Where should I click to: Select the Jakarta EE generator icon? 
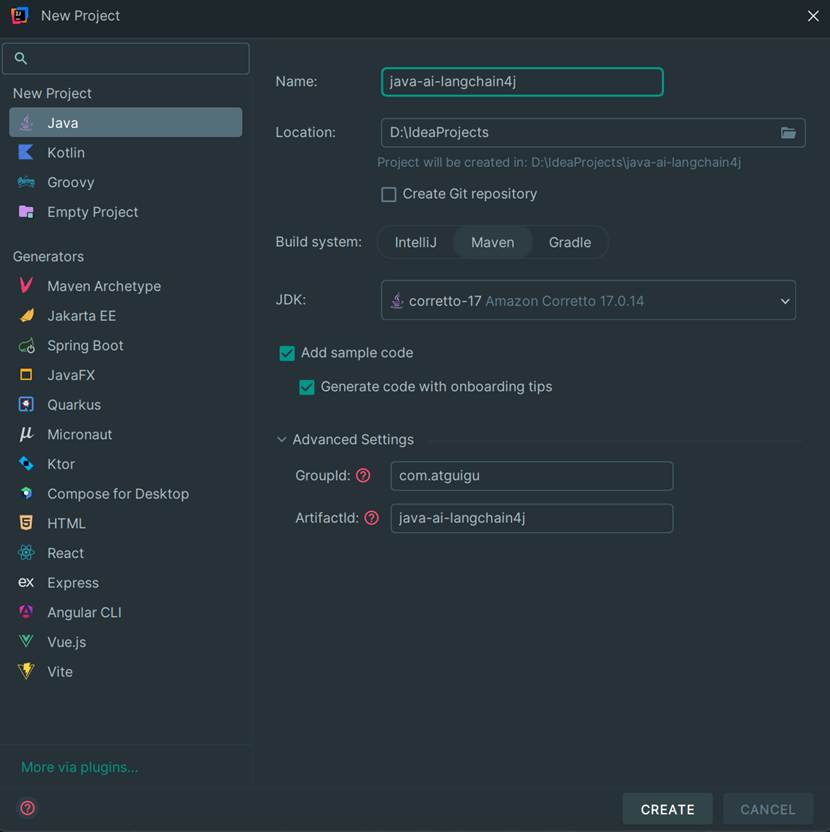27,316
